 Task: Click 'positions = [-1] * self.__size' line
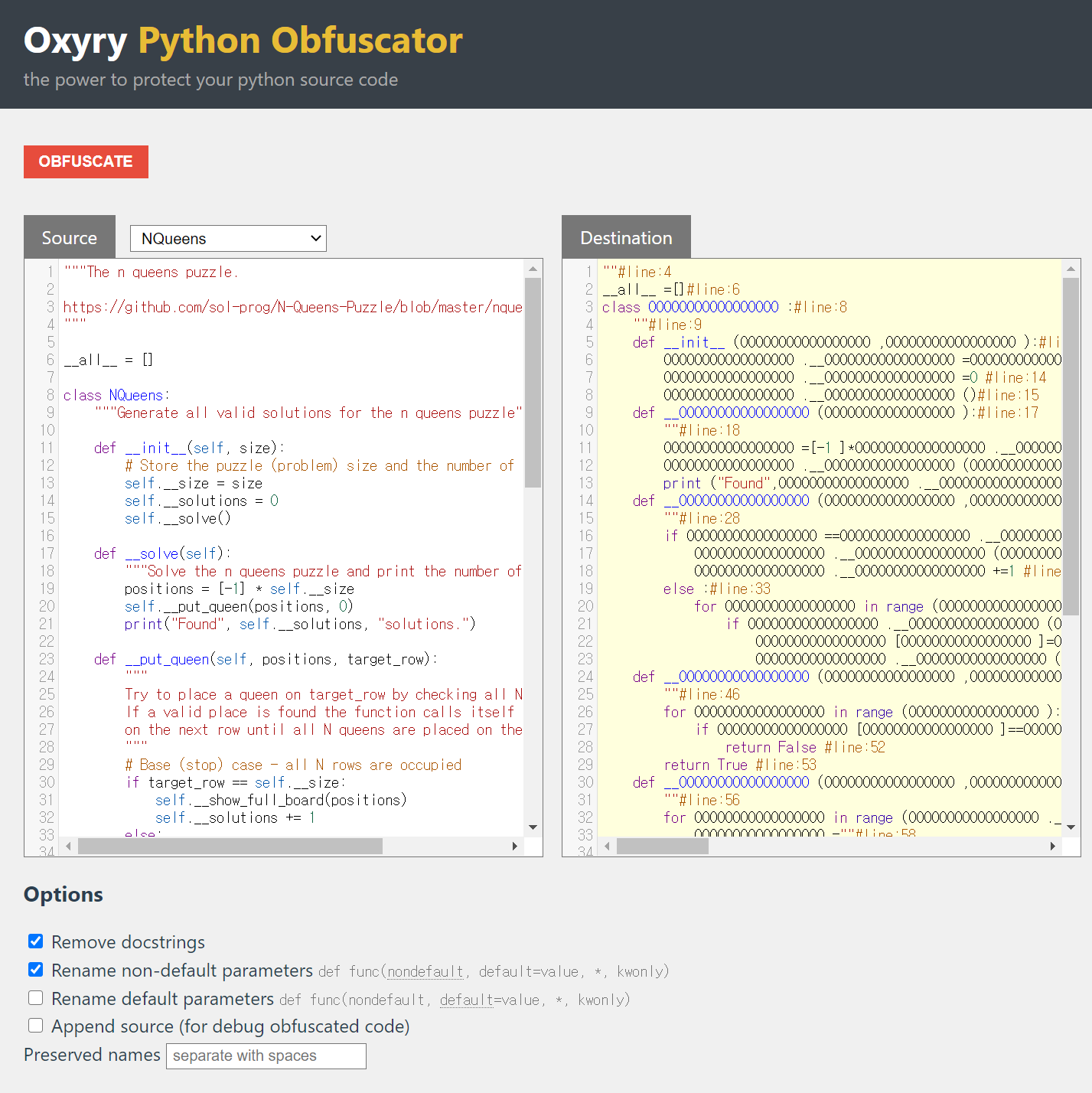tap(240, 589)
